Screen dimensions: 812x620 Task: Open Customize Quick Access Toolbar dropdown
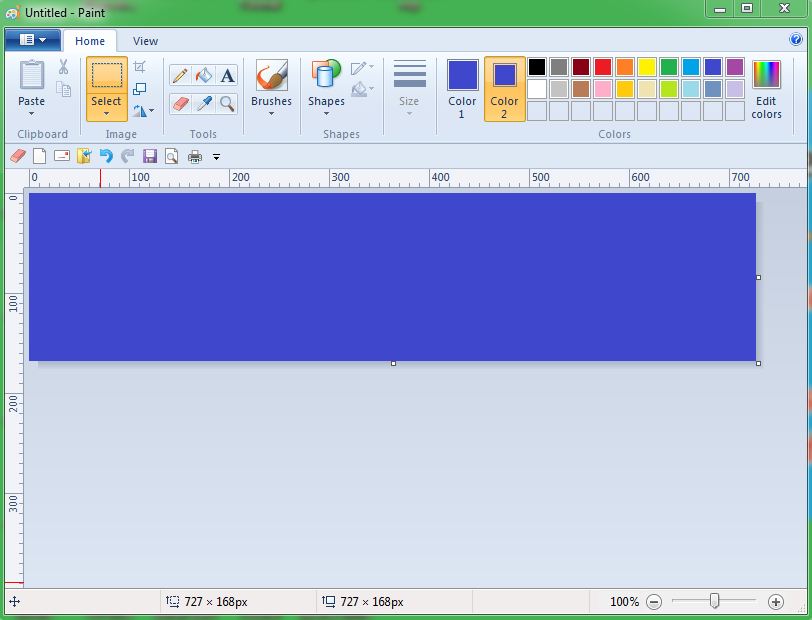(216, 156)
